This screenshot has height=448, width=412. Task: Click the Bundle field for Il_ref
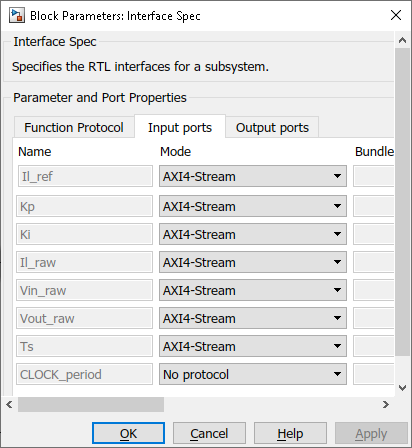(x=374, y=176)
